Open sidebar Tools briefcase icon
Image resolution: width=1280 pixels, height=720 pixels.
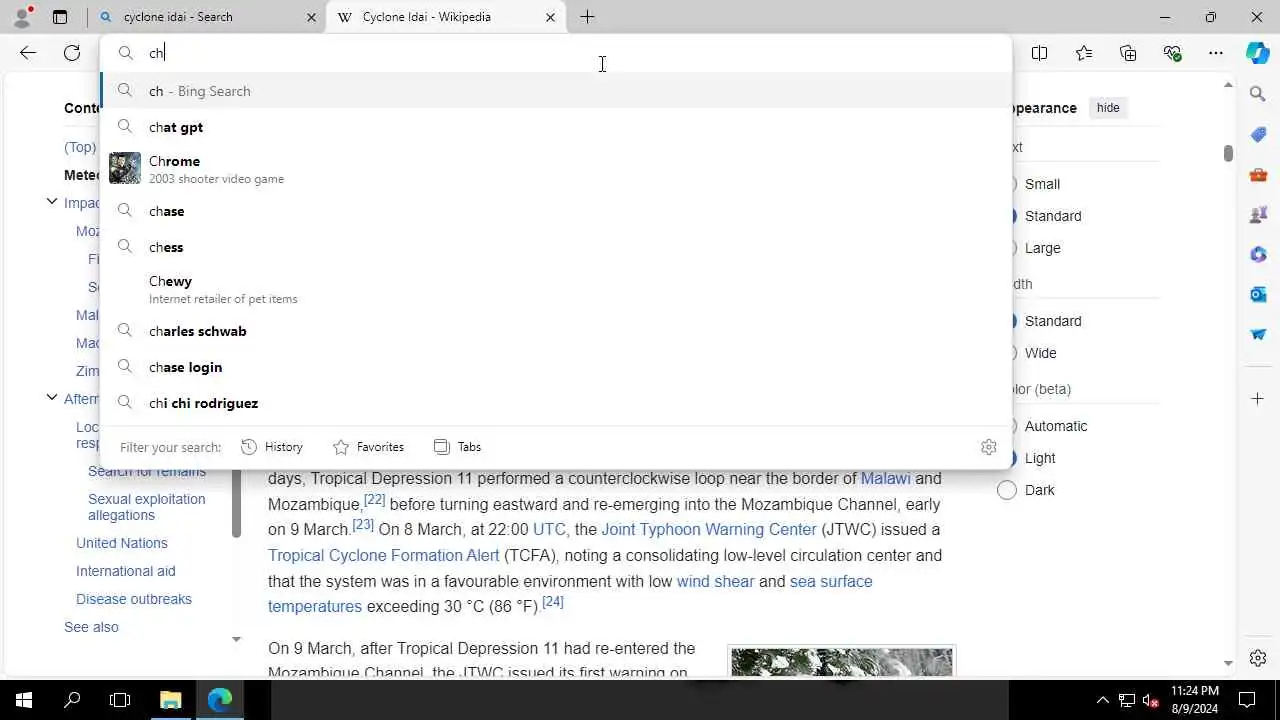[x=1258, y=175]
